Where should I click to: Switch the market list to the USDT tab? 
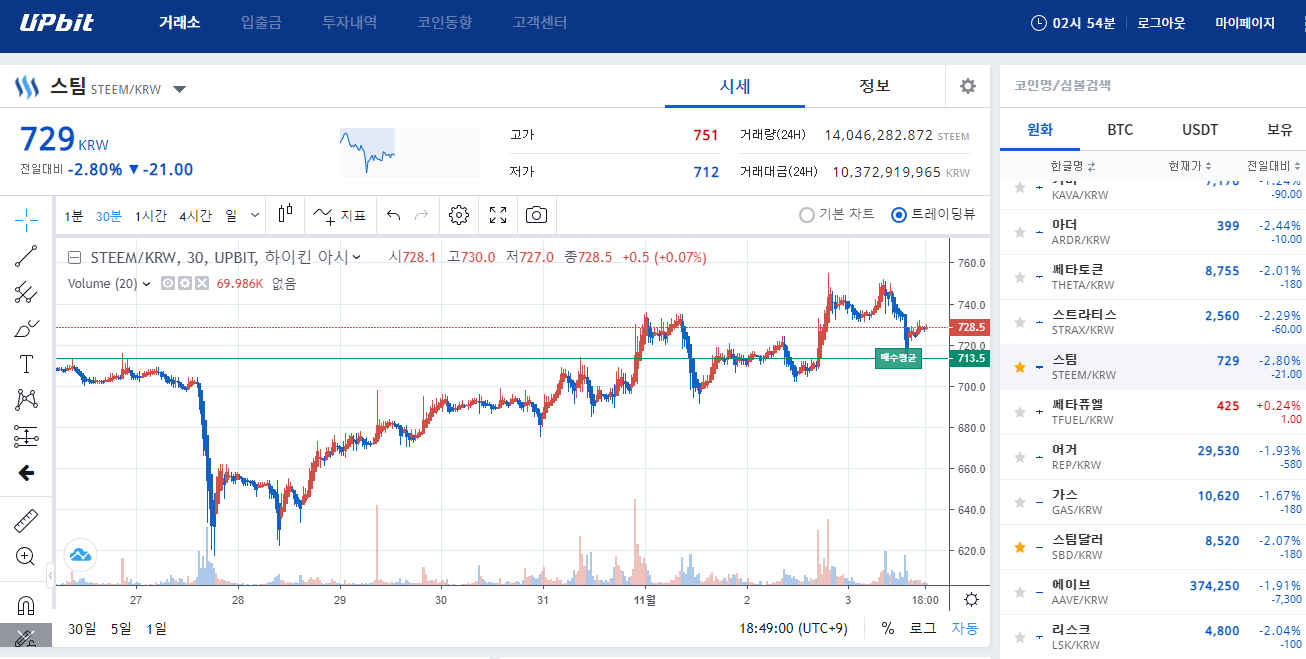tap(1200, 130)
